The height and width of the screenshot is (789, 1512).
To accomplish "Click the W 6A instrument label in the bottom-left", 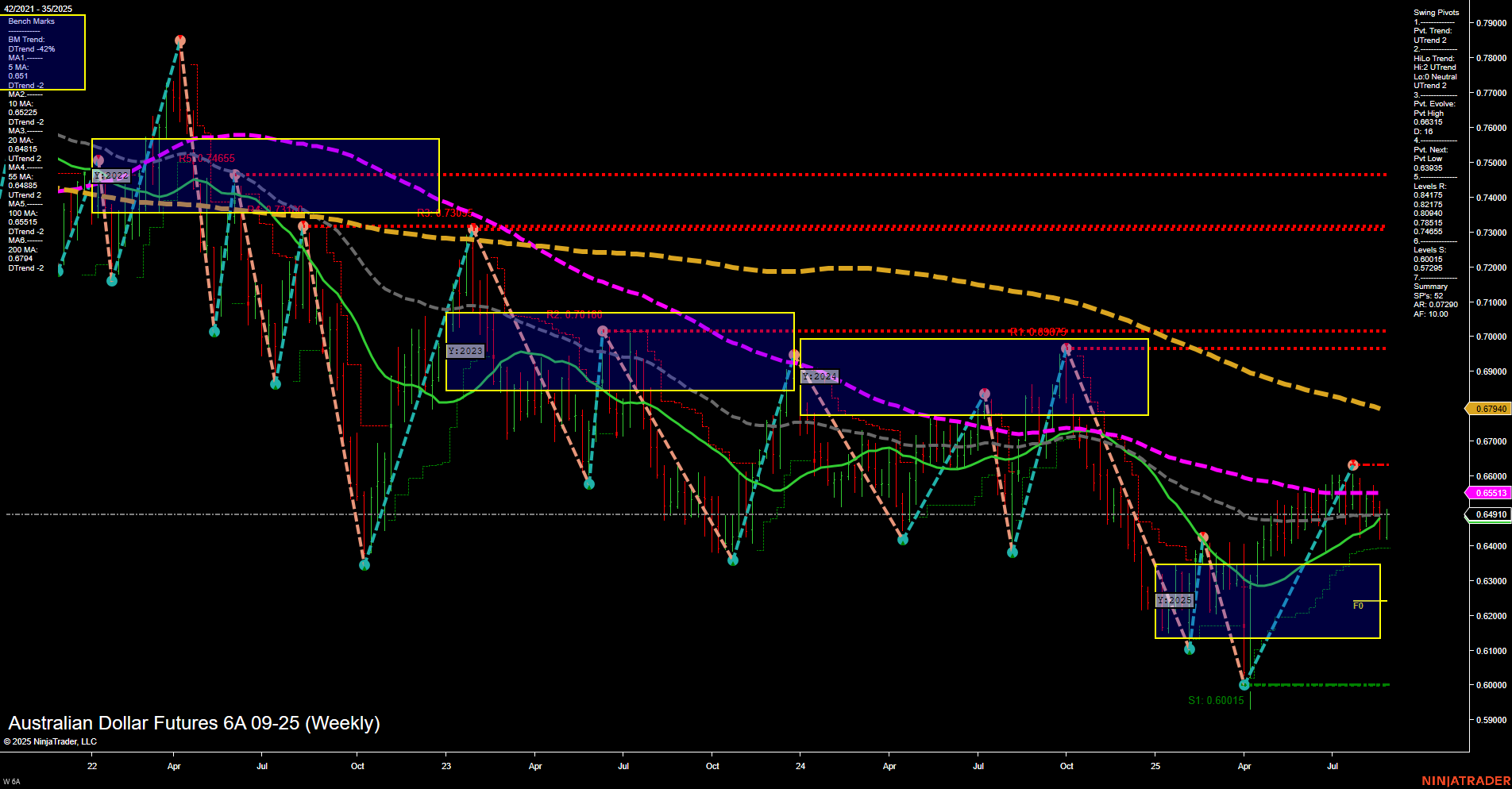I will click(x=11, y=779).
